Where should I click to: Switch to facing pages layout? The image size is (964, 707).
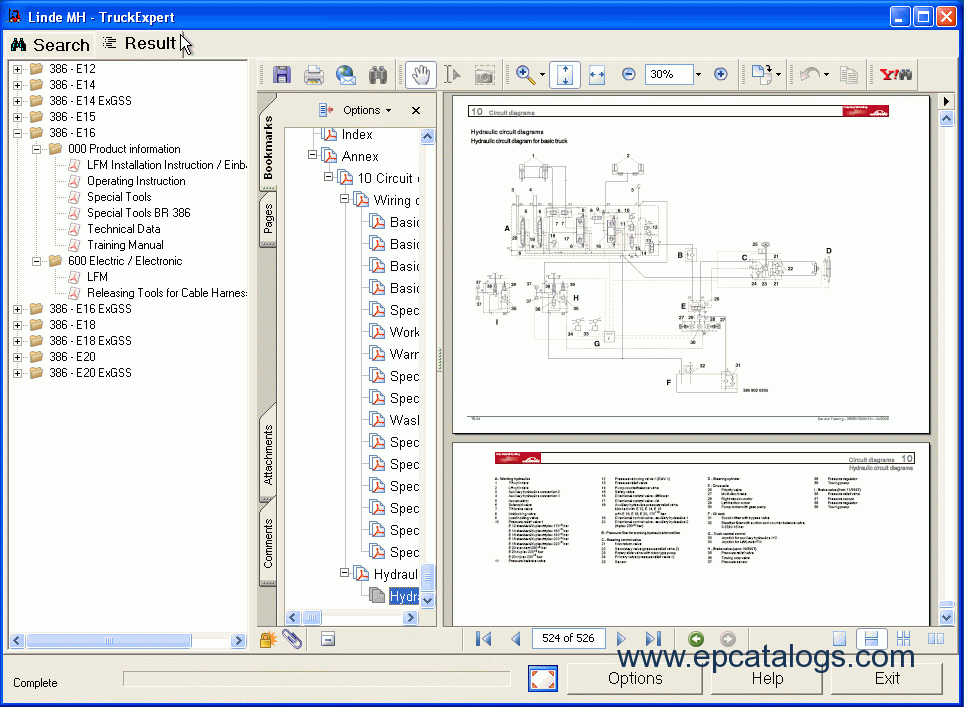tap(936, 639)
